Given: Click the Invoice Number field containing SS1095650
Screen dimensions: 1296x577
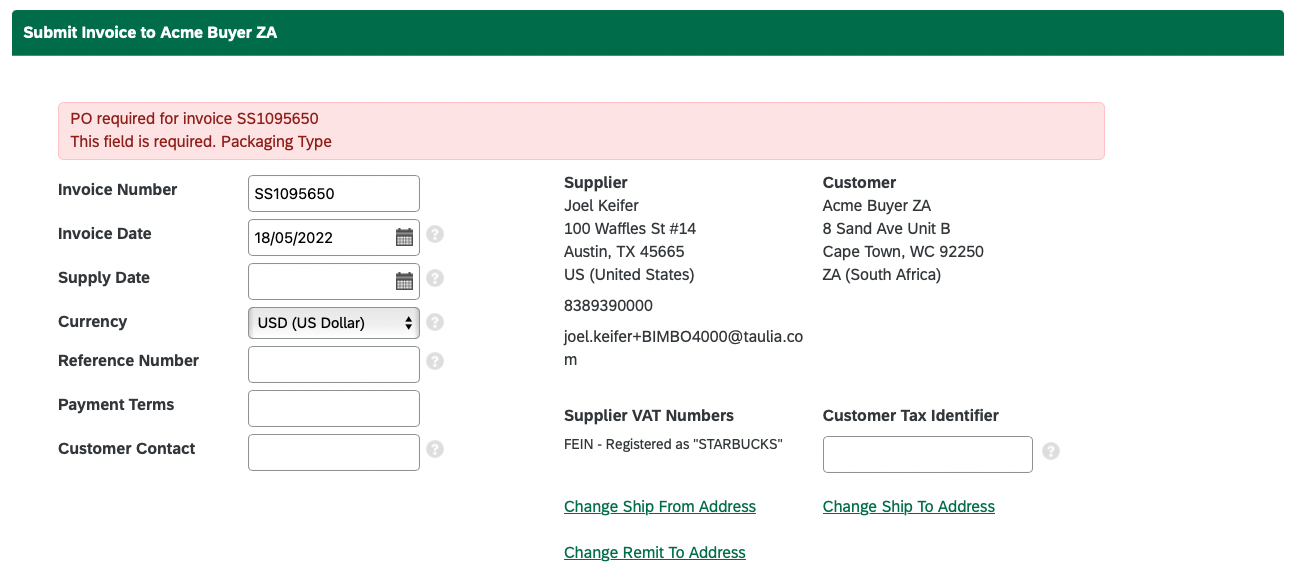Looking at the screenshot, I should tap(334, 193).
